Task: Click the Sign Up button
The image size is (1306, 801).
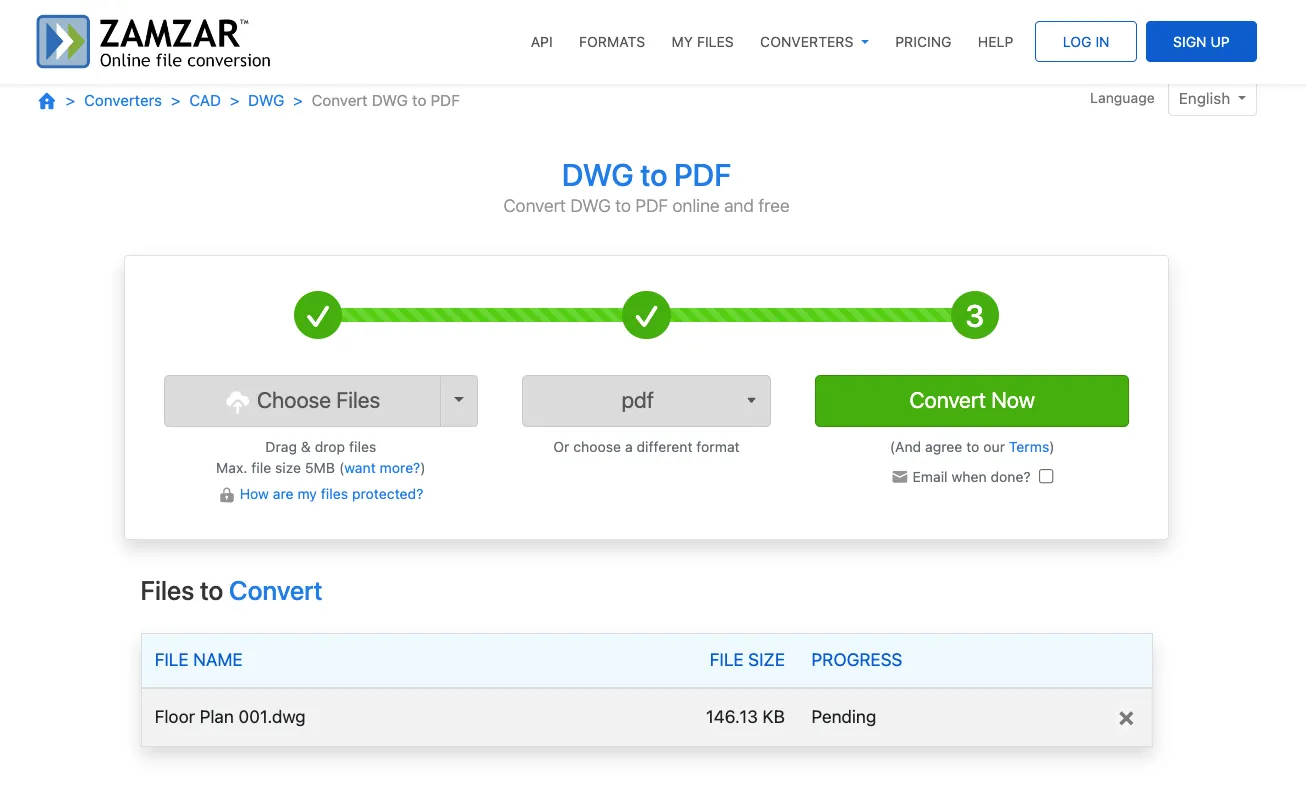Action: click(1201, 42)
